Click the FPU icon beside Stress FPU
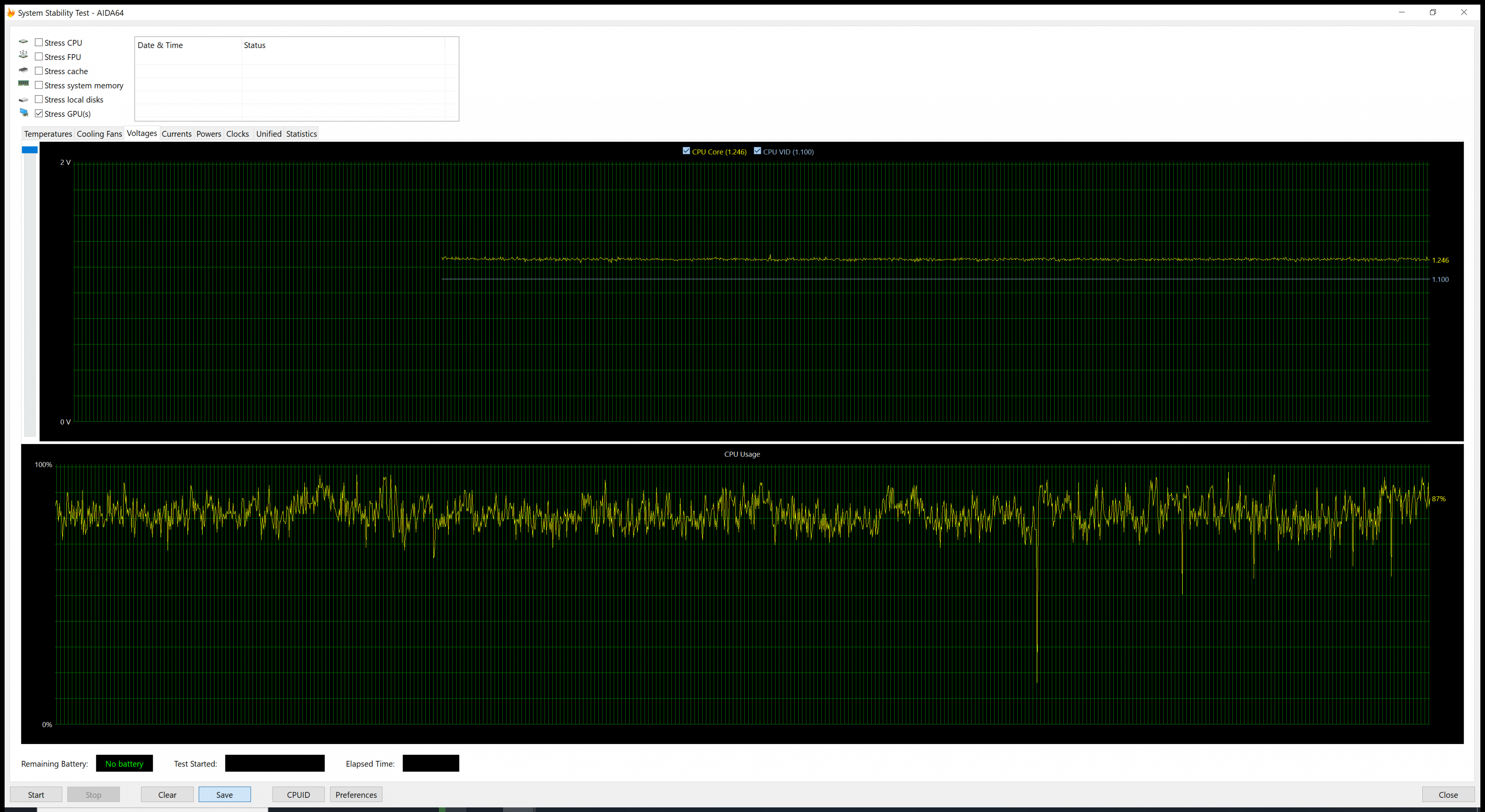Image resolution: width=1485 pixels, height=812 pixels. click(23, 55)
